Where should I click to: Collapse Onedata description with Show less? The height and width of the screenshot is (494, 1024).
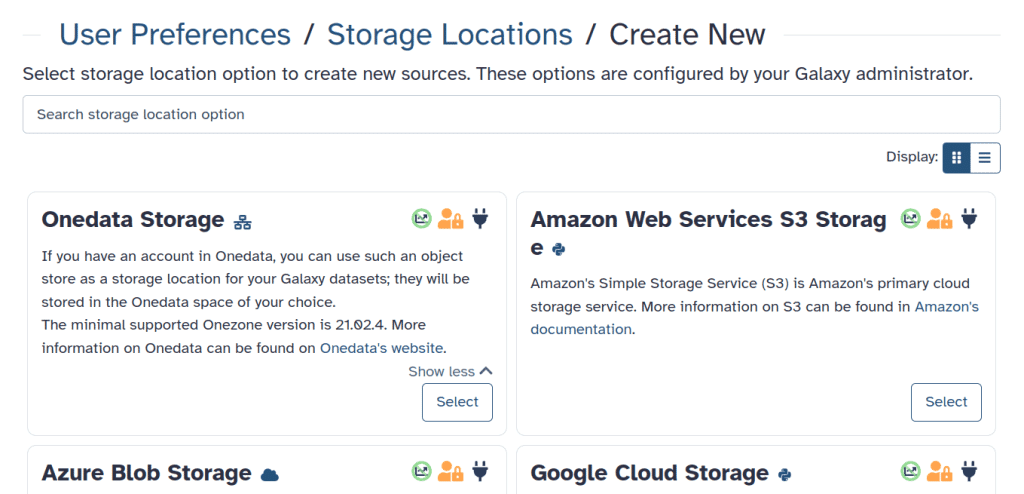click(450, 371)
